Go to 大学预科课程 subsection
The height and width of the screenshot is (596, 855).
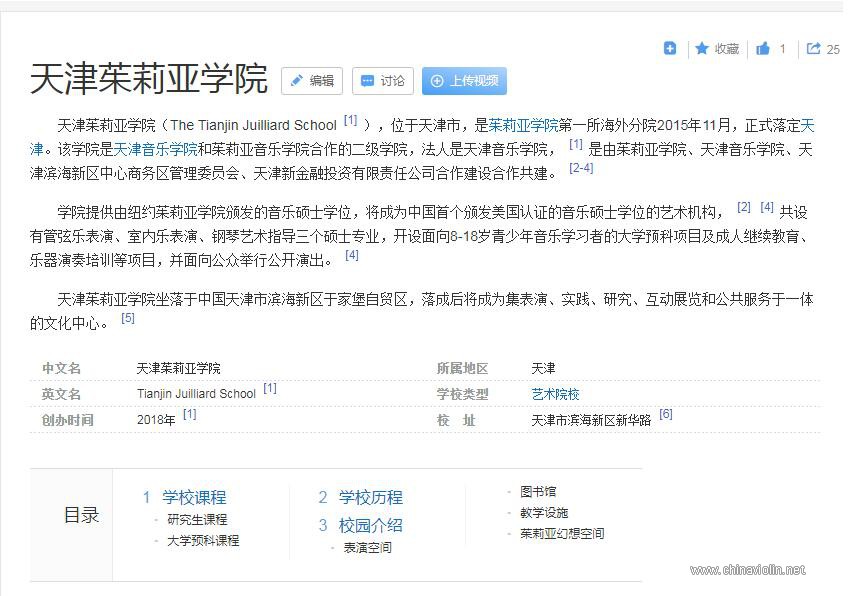[x=203, y=540]
